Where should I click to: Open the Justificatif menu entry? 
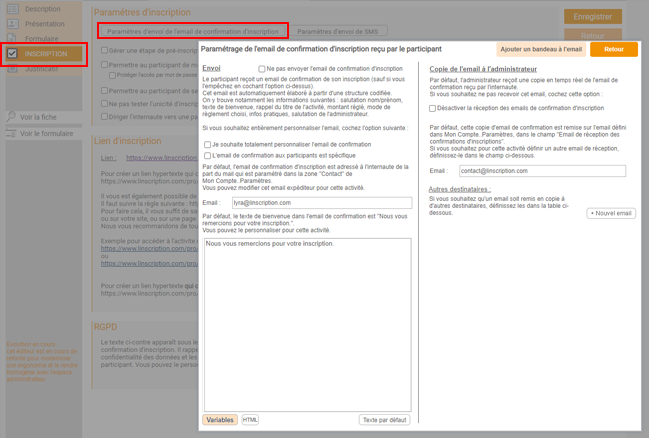[x=41, y=69]
